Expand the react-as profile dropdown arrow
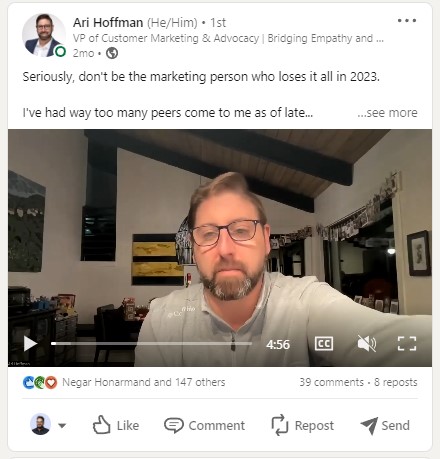 [x=62, y=425]
